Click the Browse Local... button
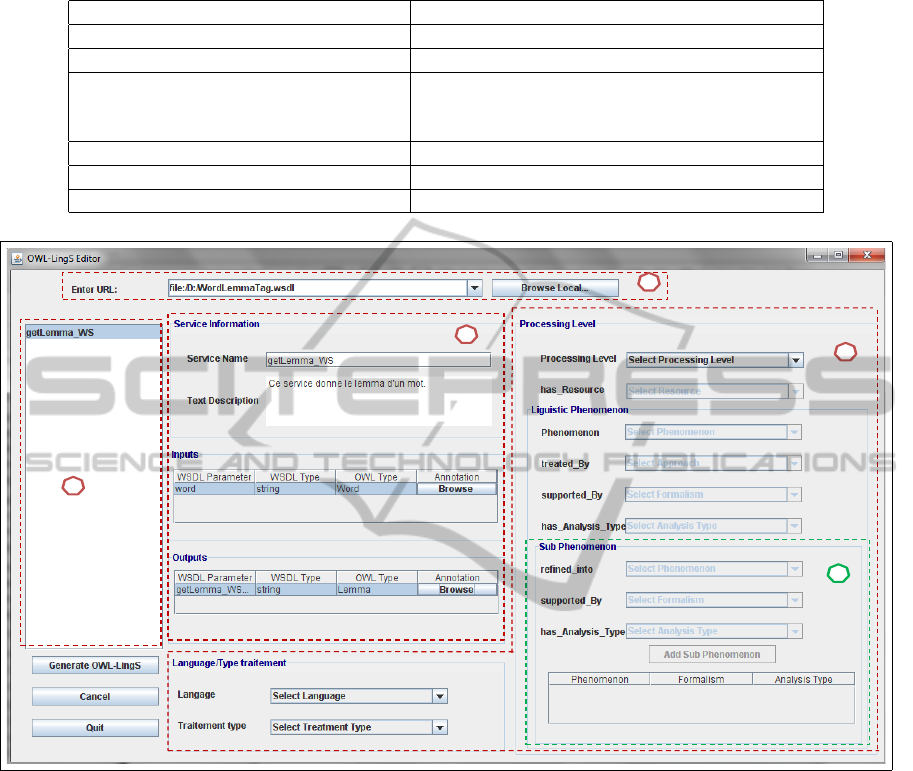 click(555, 288)
